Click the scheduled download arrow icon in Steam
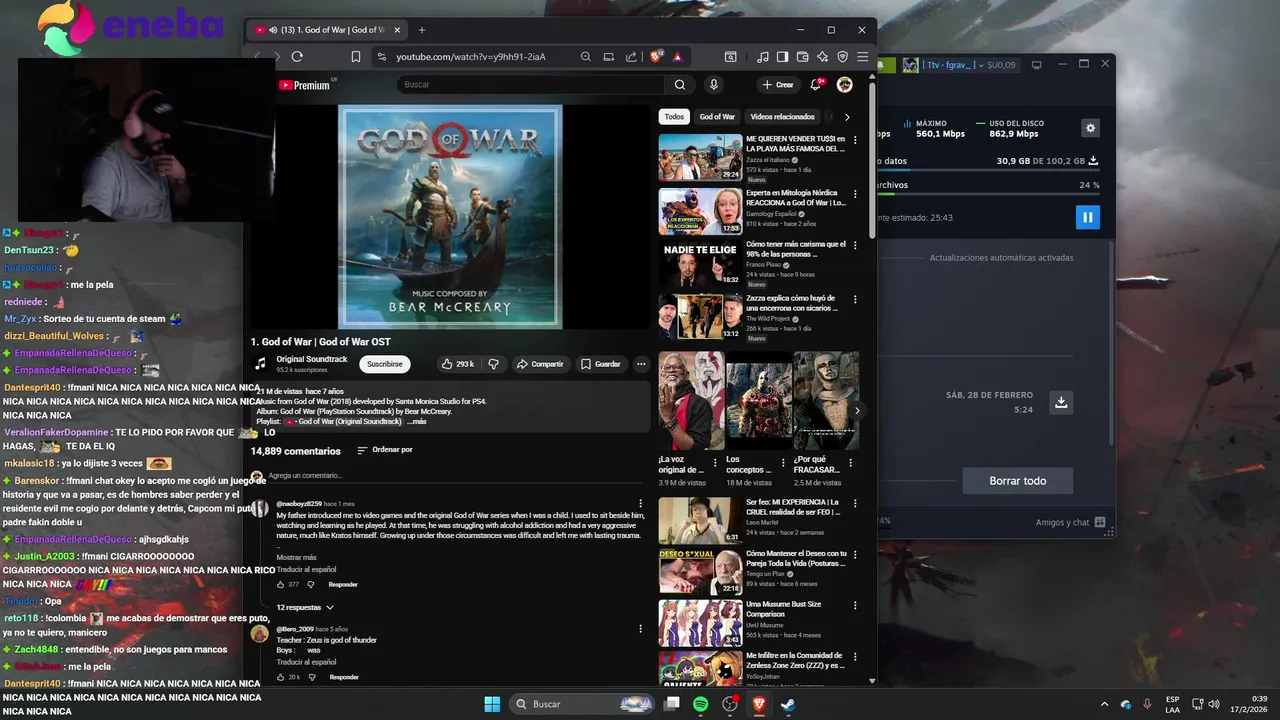Screen dimensions: 1280x720 pos(1061,402)
